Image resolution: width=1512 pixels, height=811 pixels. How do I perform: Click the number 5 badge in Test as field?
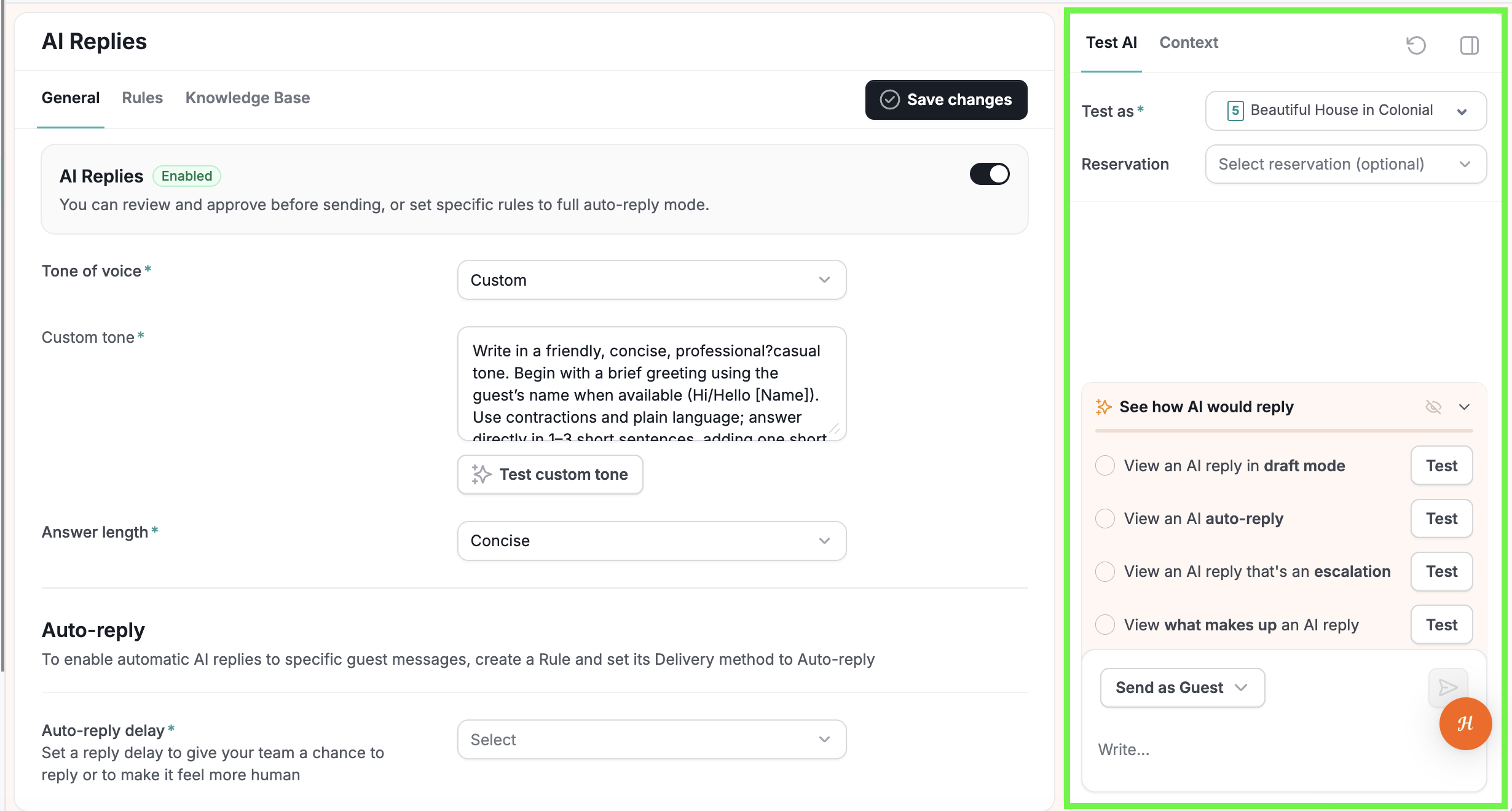click(x=1235, y=111)
